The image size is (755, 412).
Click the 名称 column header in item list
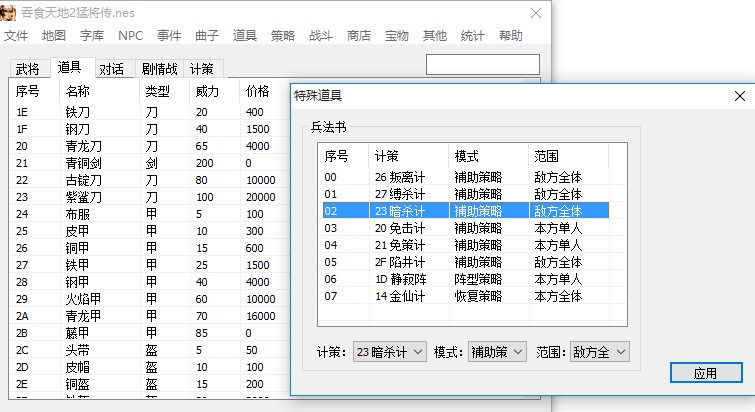click(x=99, y=91)
